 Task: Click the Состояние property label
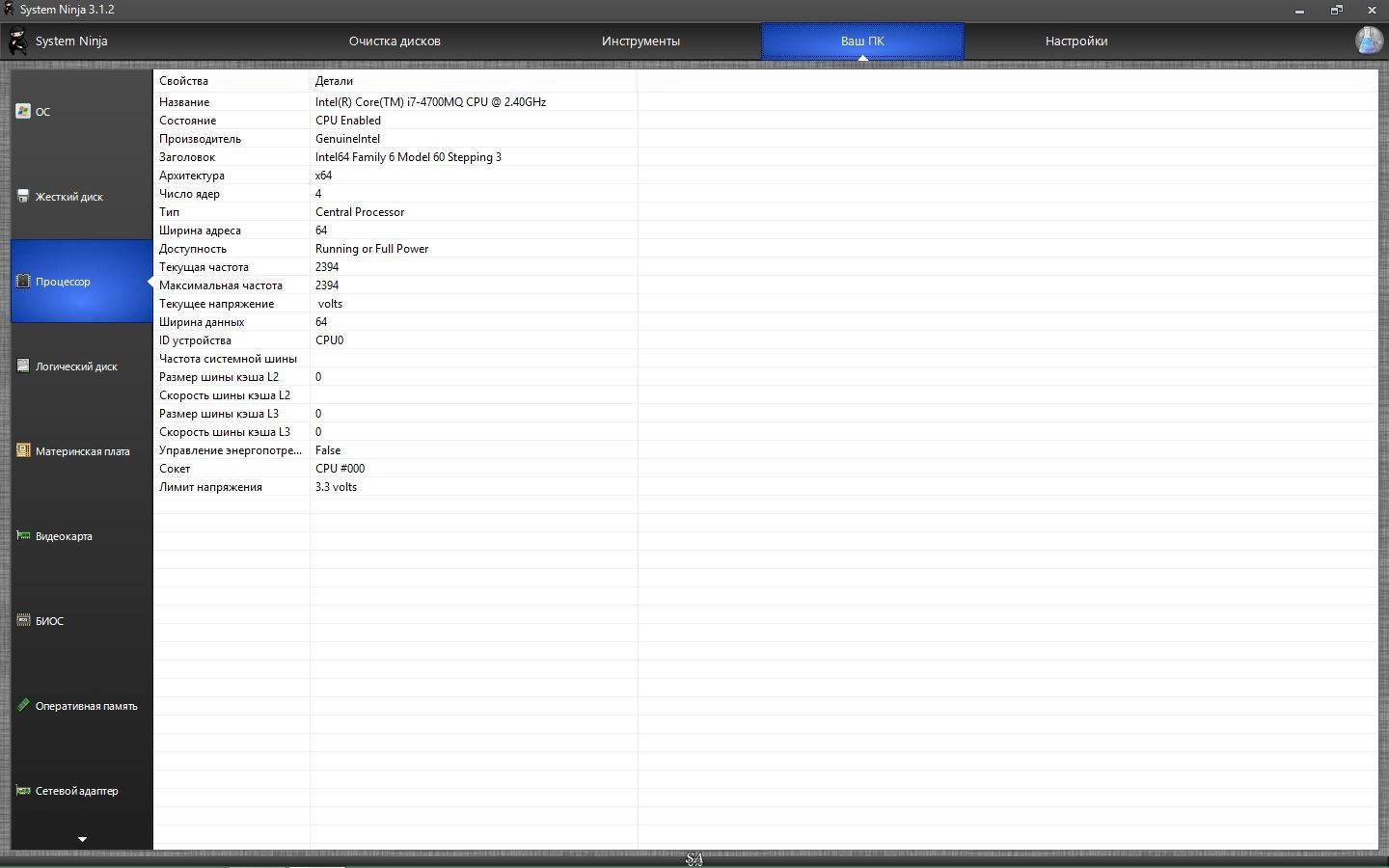[187, 121]
